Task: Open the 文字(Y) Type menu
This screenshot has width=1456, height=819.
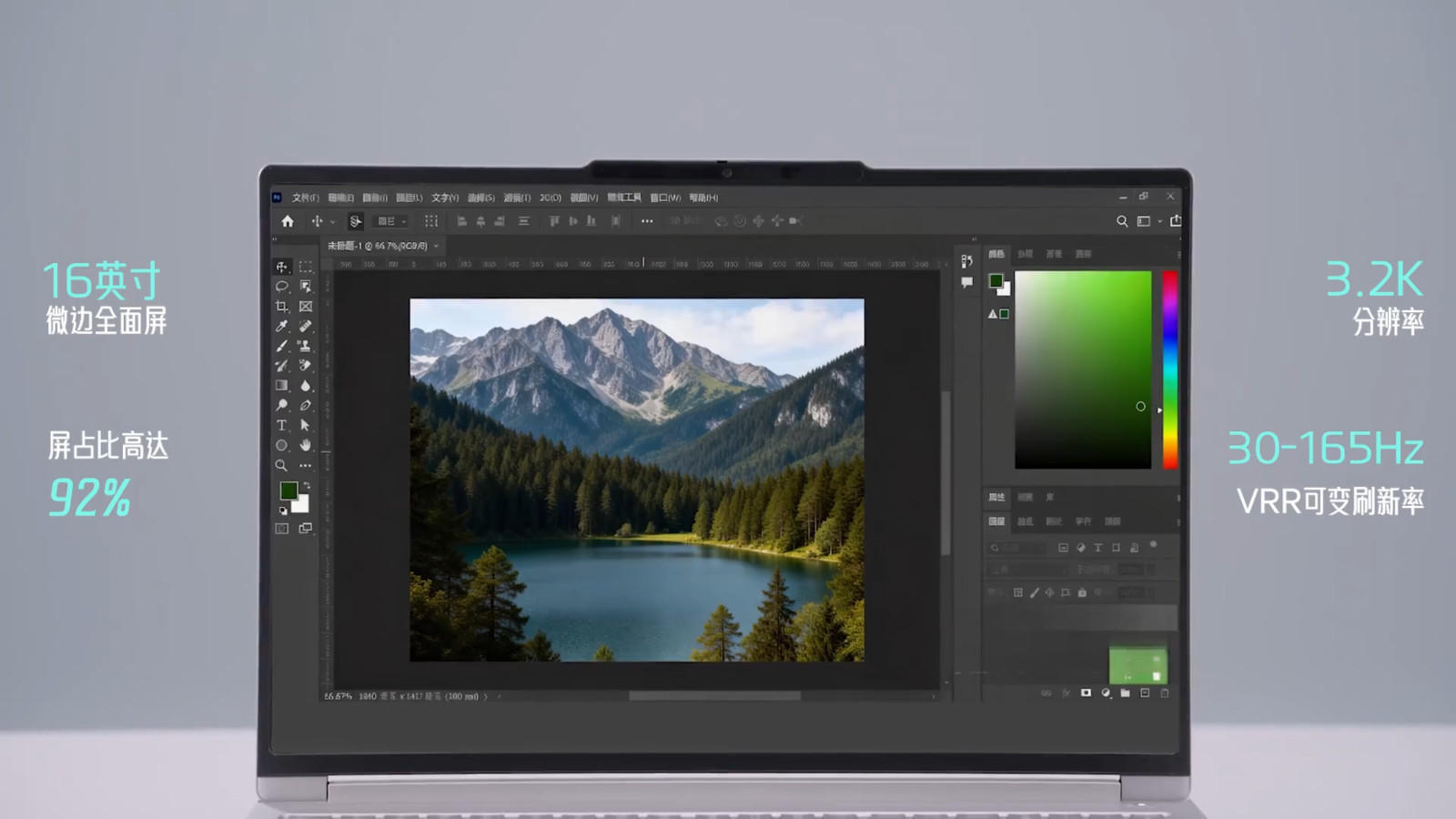Action: (x=444, y=197)
